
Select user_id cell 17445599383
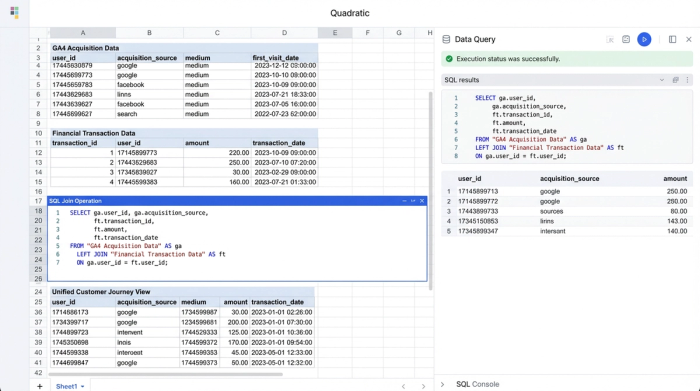click(150, 182)
